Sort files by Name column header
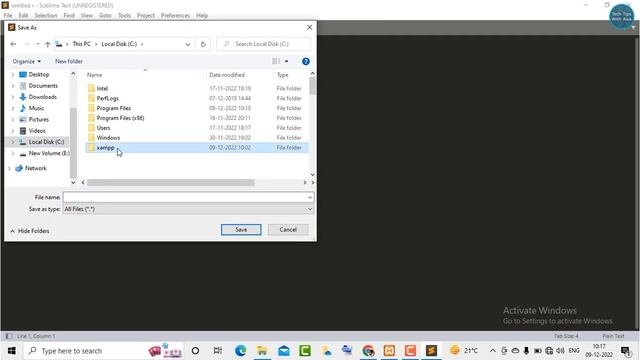Image resolution: width=640 pixels, height=360 pixels. coord(95,75)
